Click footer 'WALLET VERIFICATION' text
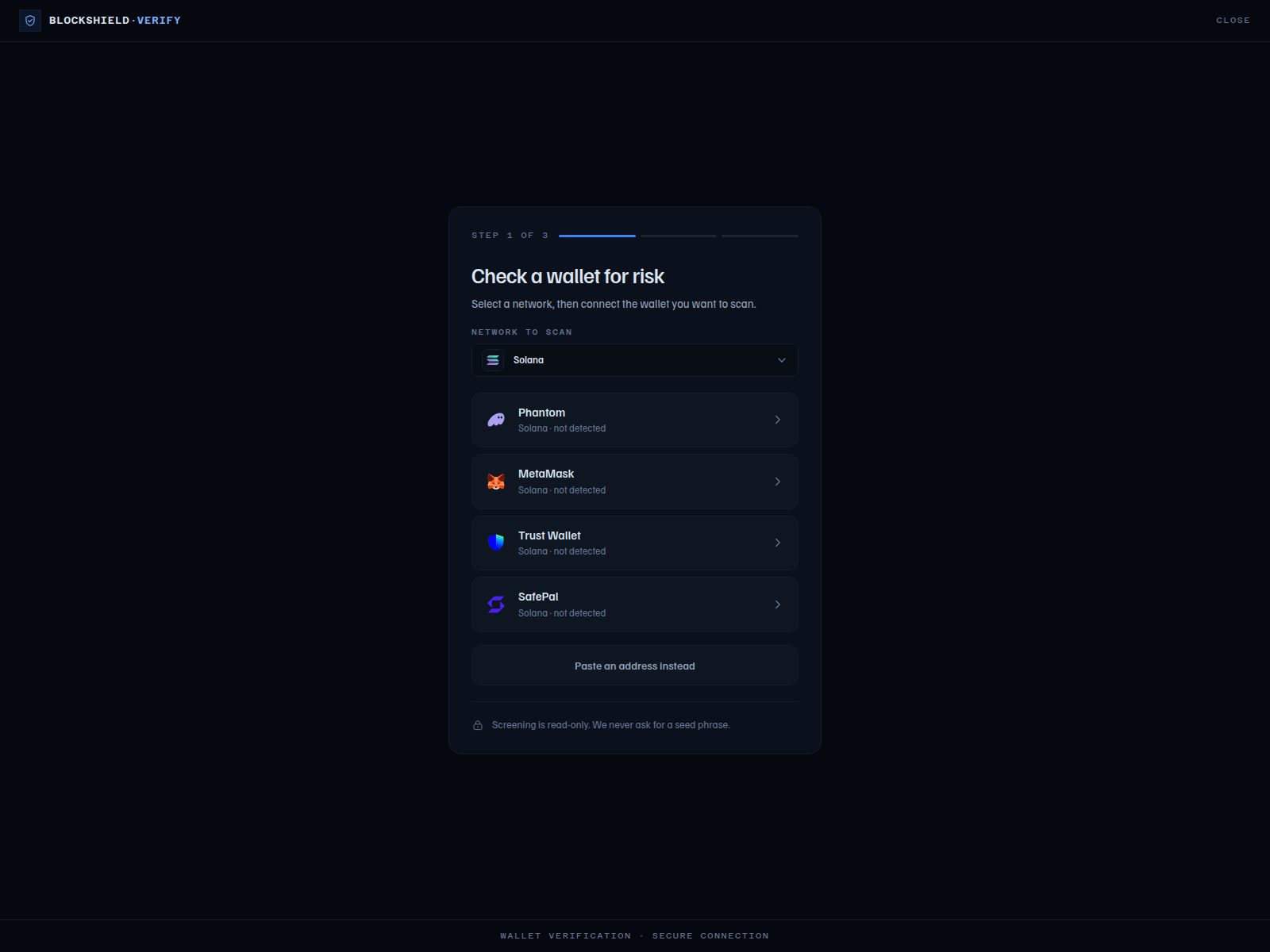 pyautogui.click(x=565, y=936)
